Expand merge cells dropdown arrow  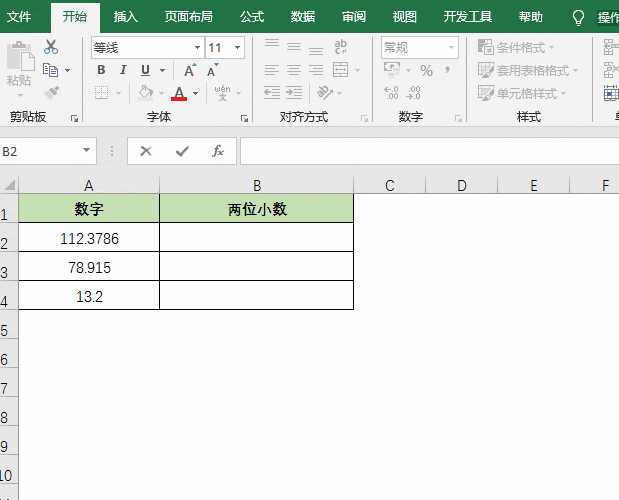358,71
